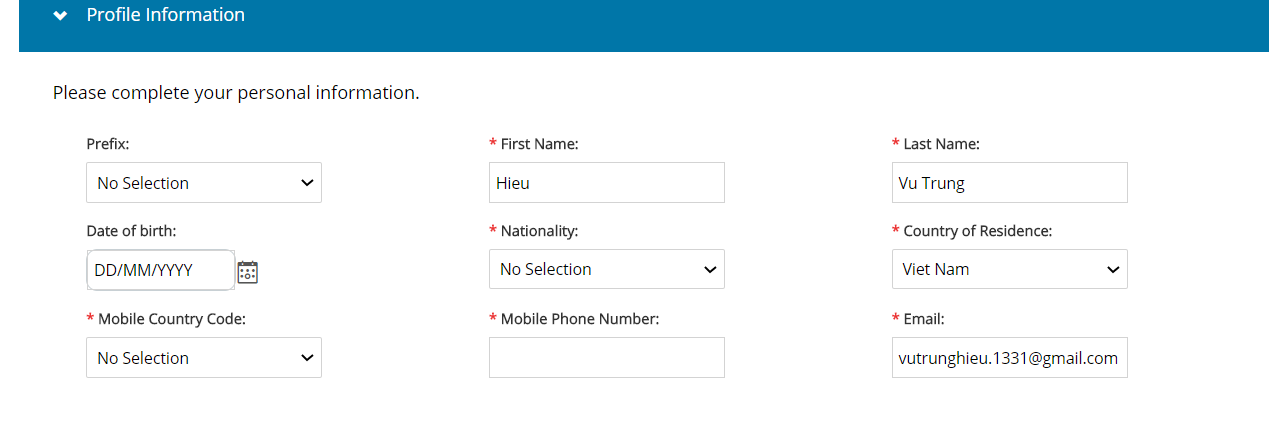Click the DD/MM/YYYY date input box

click(161, 270)
